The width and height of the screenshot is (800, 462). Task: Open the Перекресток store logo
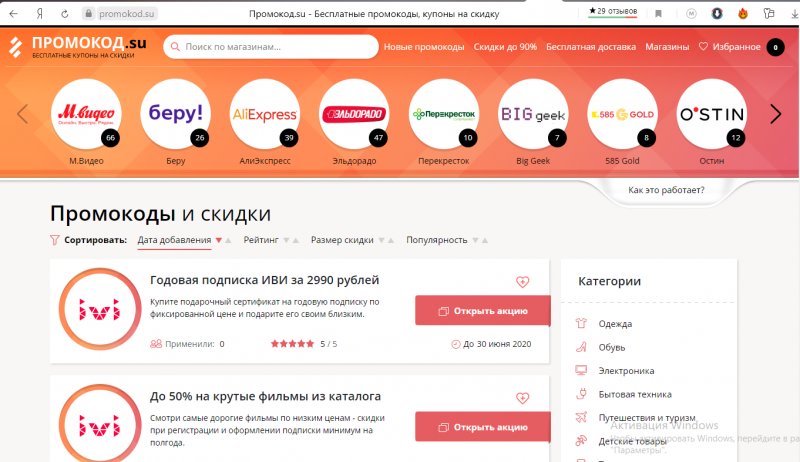pyautogui.click(x=444, y=114)
